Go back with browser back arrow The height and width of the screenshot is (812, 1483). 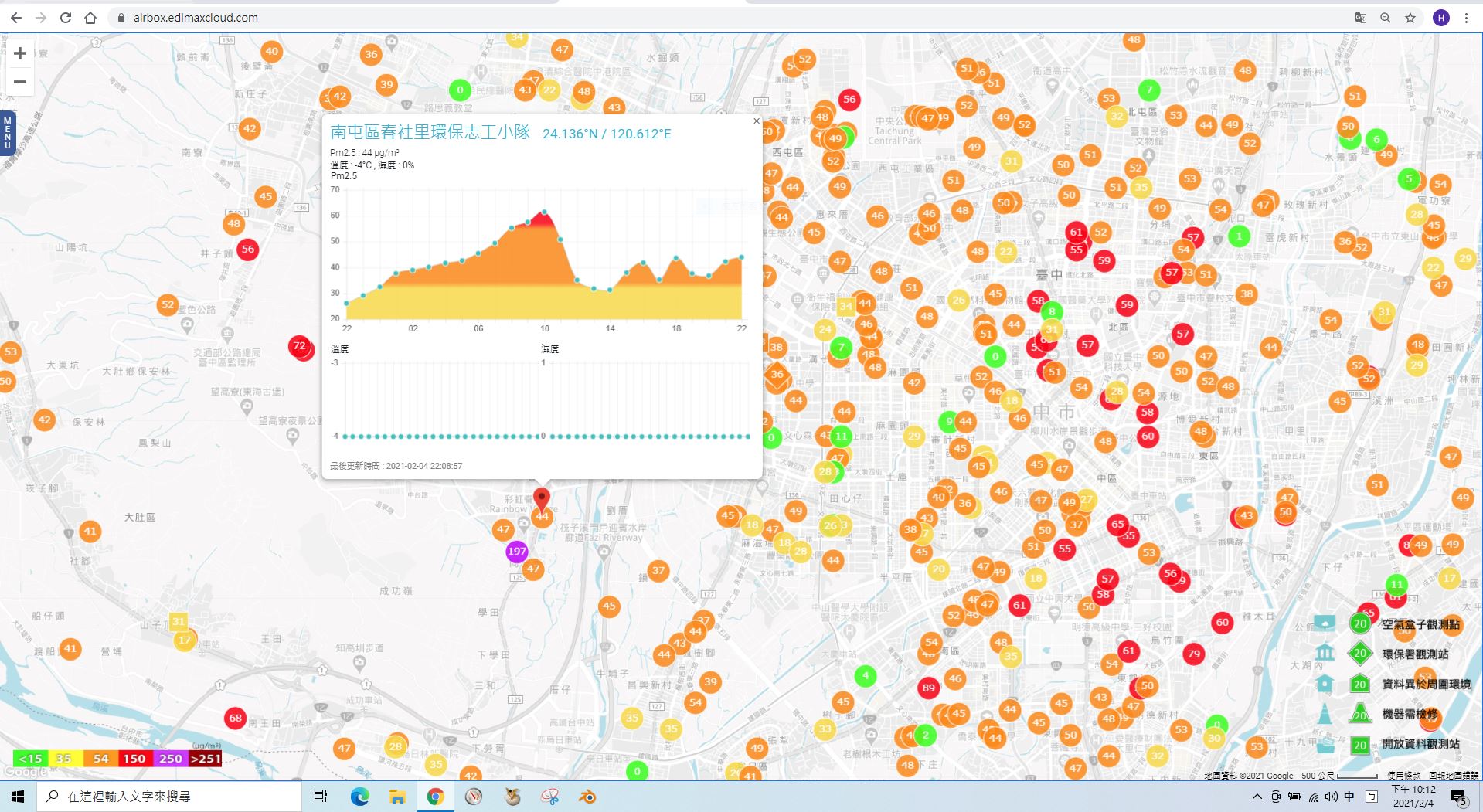pos(16,18)
